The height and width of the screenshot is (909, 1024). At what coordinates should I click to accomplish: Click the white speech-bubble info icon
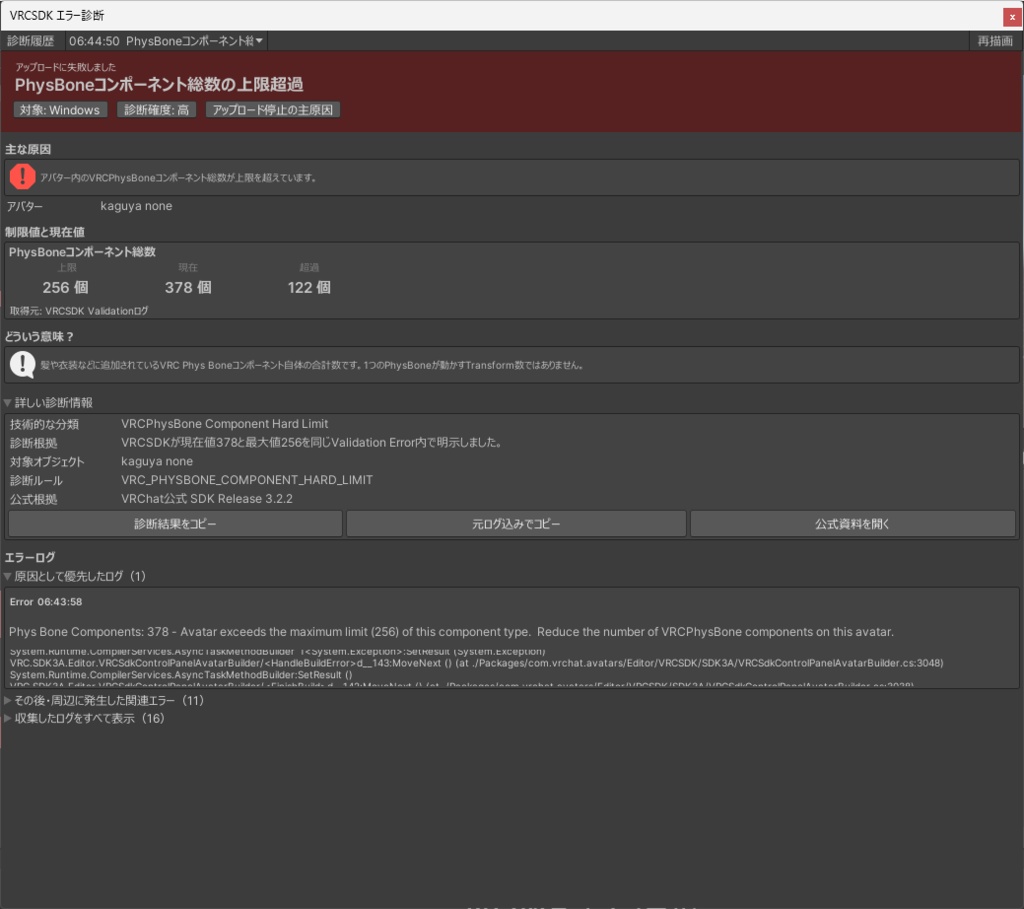(x=23, y=364)
